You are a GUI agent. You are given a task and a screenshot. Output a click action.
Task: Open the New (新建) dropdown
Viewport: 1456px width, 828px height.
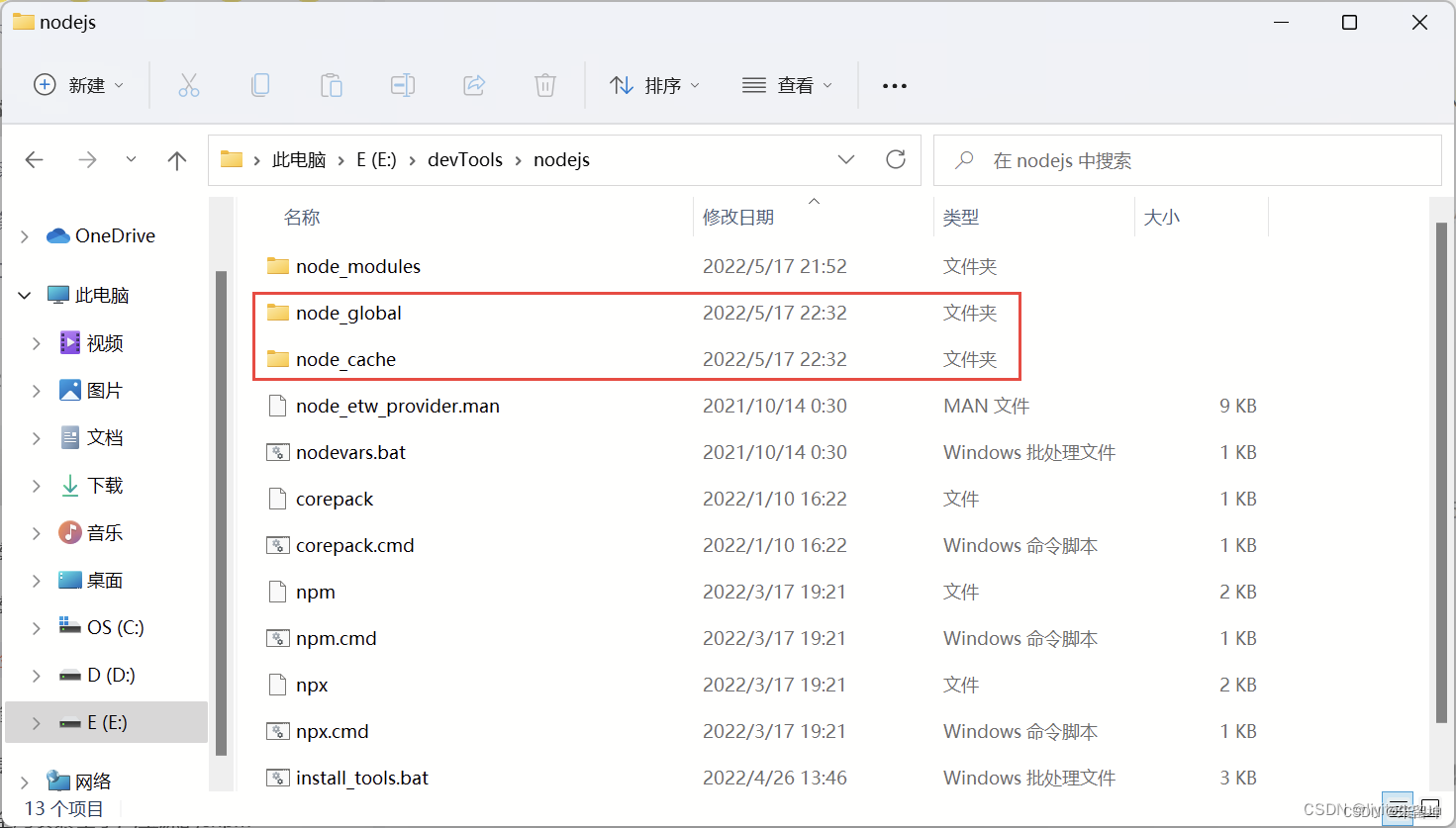pos(79,86)
